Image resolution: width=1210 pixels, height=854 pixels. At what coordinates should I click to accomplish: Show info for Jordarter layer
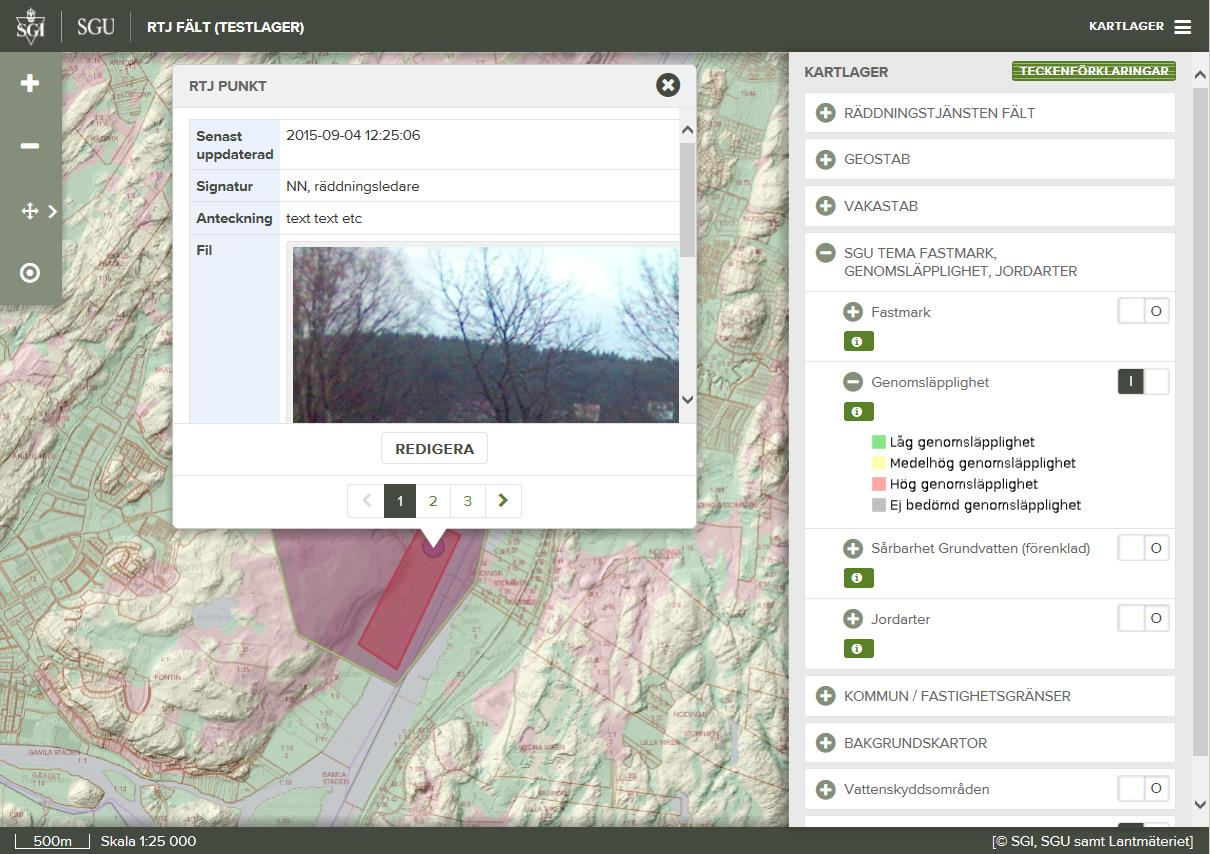pyautogui.click(x=858, y=649)
